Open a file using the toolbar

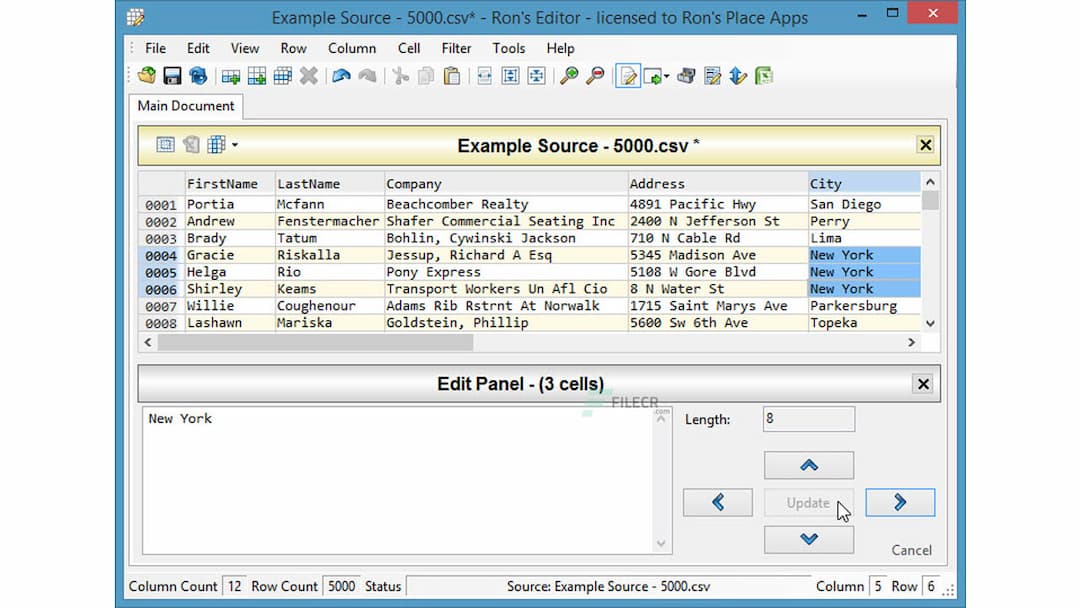pyautogui.click(x=146, y=75)
